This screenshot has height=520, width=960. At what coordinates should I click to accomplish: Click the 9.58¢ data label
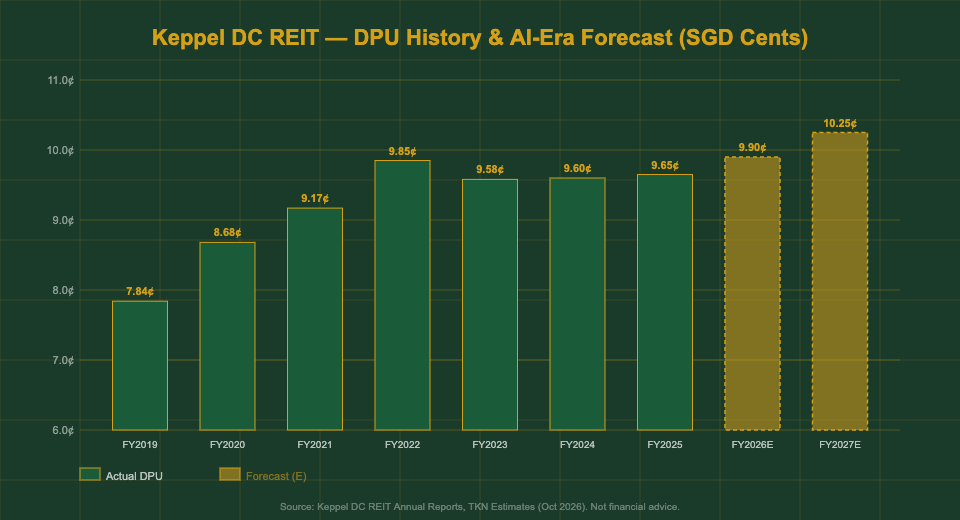click(x=490, y=170)
